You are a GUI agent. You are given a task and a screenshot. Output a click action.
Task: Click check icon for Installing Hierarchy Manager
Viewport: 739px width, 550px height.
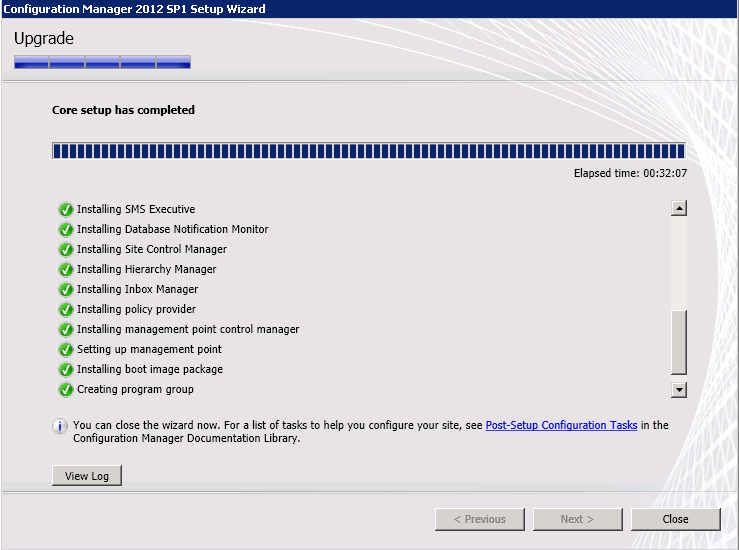pyautogui.click(x=66, y=270)
